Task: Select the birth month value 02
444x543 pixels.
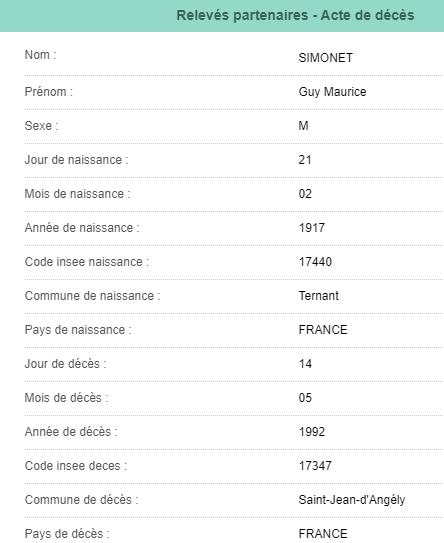Action: [x=305, y=194]
